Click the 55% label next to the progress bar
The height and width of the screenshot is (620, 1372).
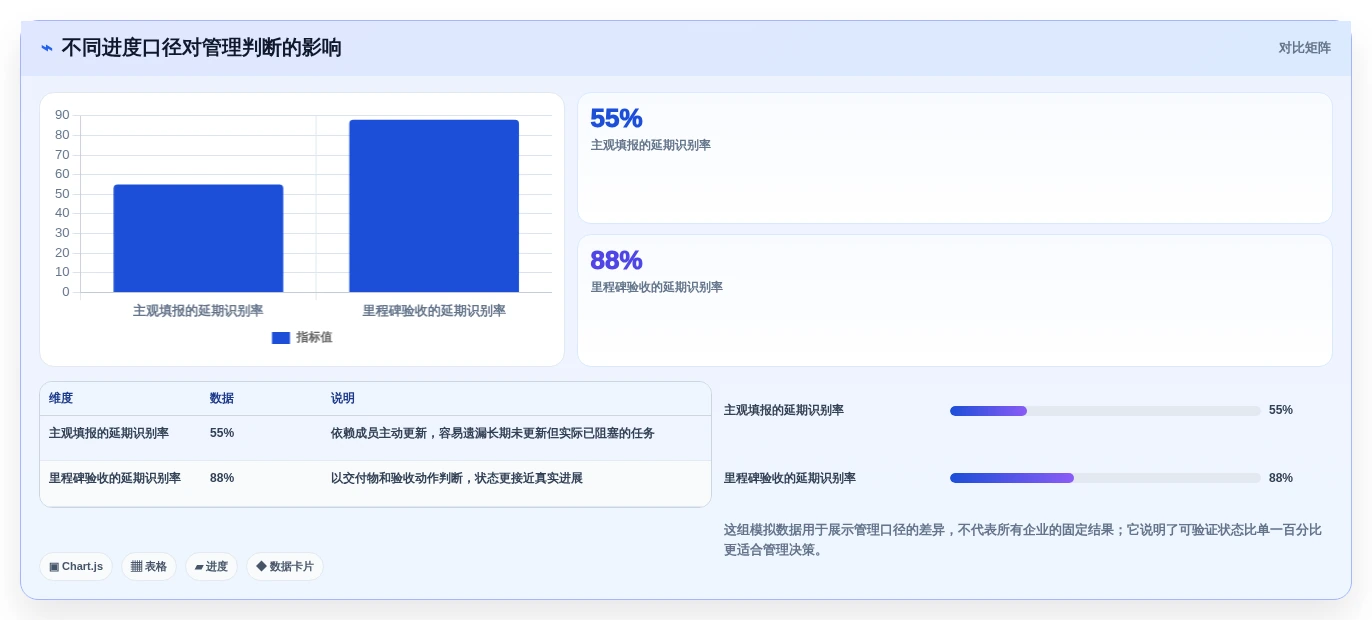coord(1281,410)
